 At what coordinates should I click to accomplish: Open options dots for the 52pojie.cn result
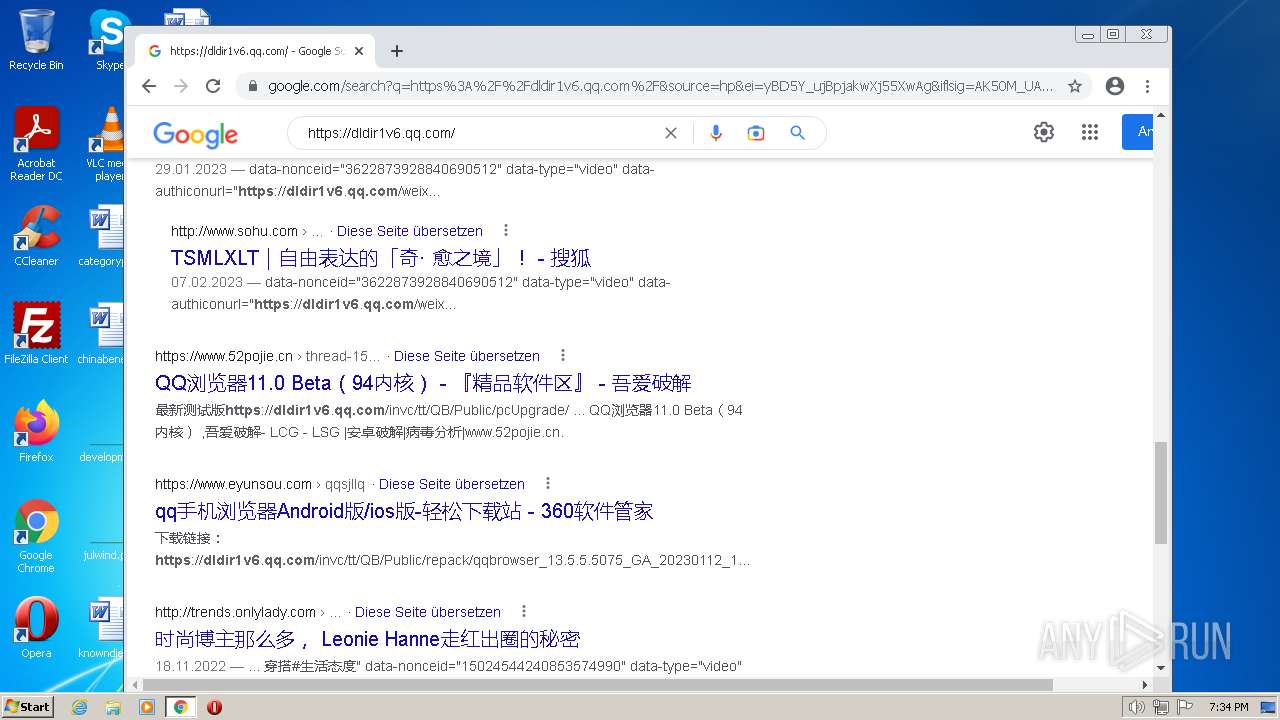pyautogui.click(x=563, y=355)
